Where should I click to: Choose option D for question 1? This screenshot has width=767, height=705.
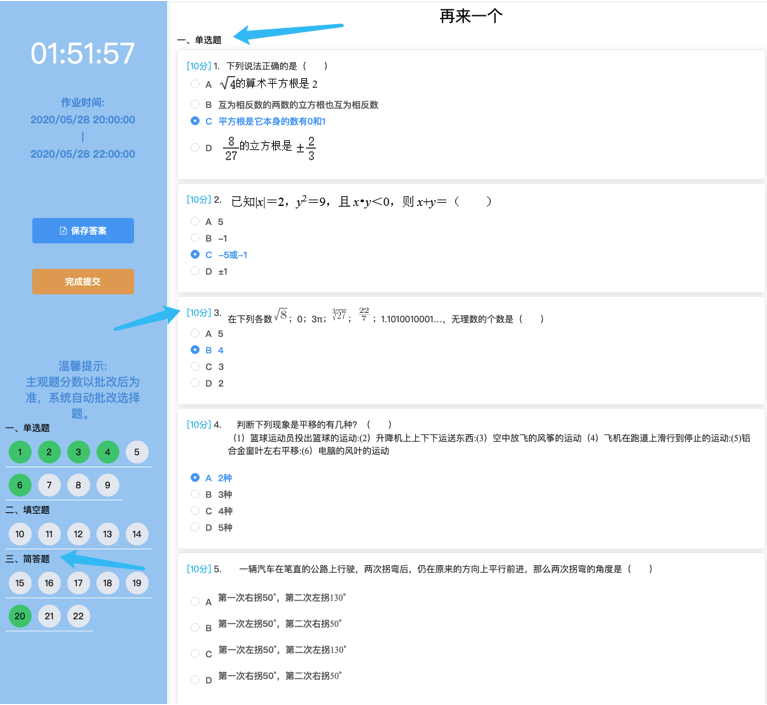tap(195, 147)
